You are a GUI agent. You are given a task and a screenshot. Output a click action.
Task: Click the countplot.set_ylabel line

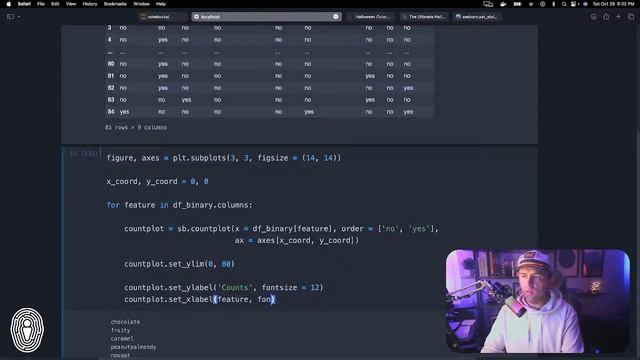[x=224, y=287]
